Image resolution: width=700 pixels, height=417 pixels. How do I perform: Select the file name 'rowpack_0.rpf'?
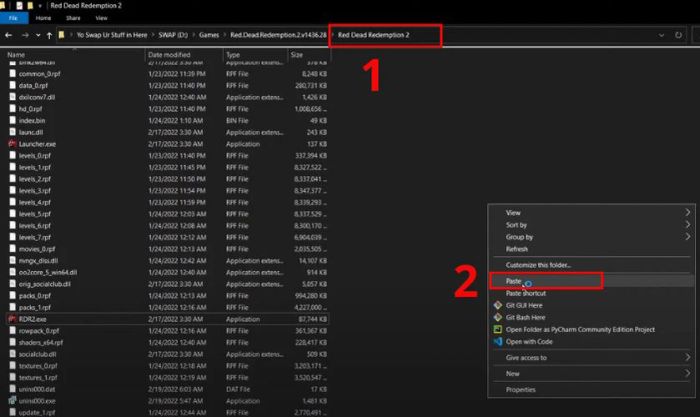point(39,331)
